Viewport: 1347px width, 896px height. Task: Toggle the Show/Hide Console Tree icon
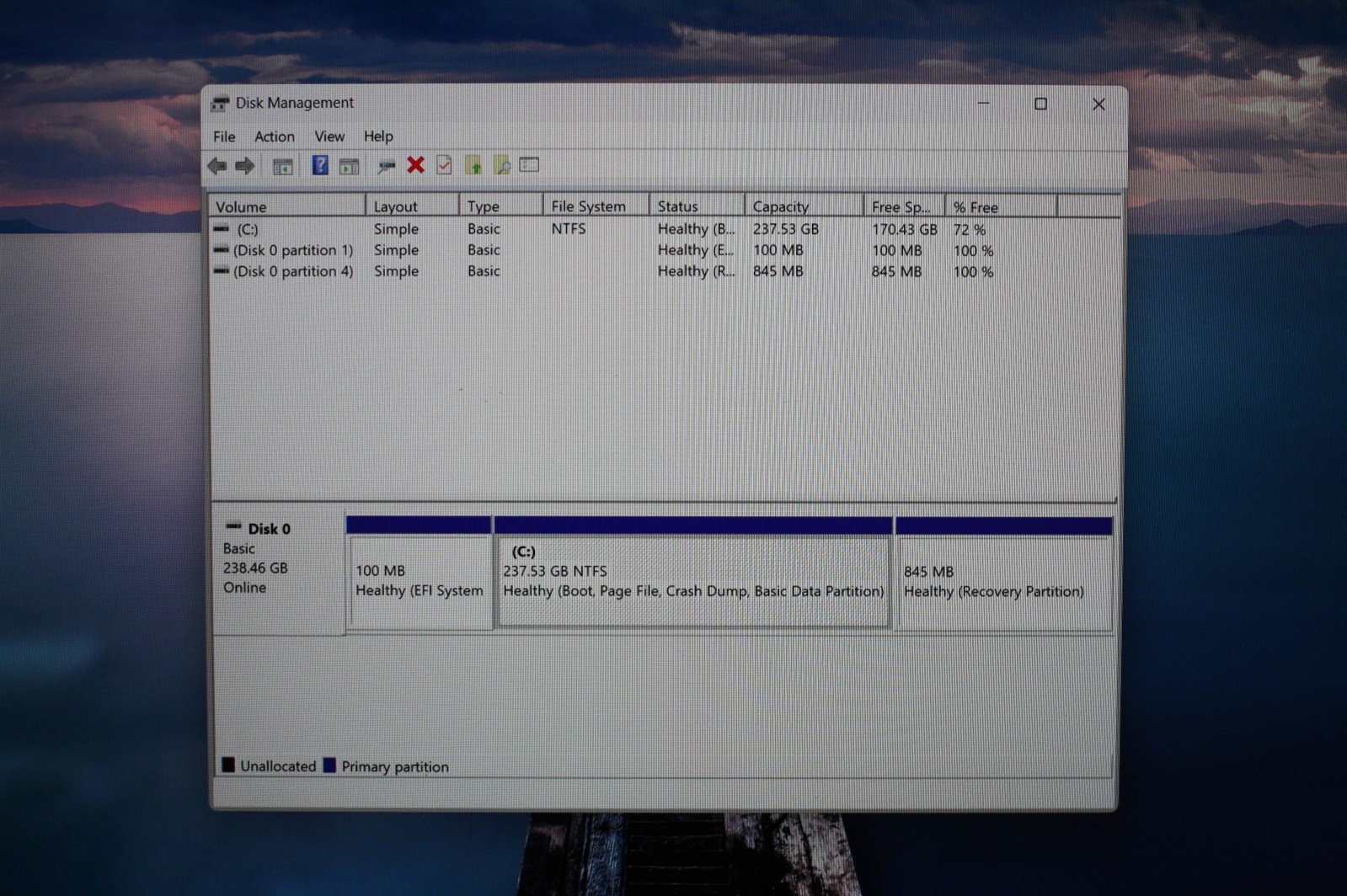[x=282, y=166]
